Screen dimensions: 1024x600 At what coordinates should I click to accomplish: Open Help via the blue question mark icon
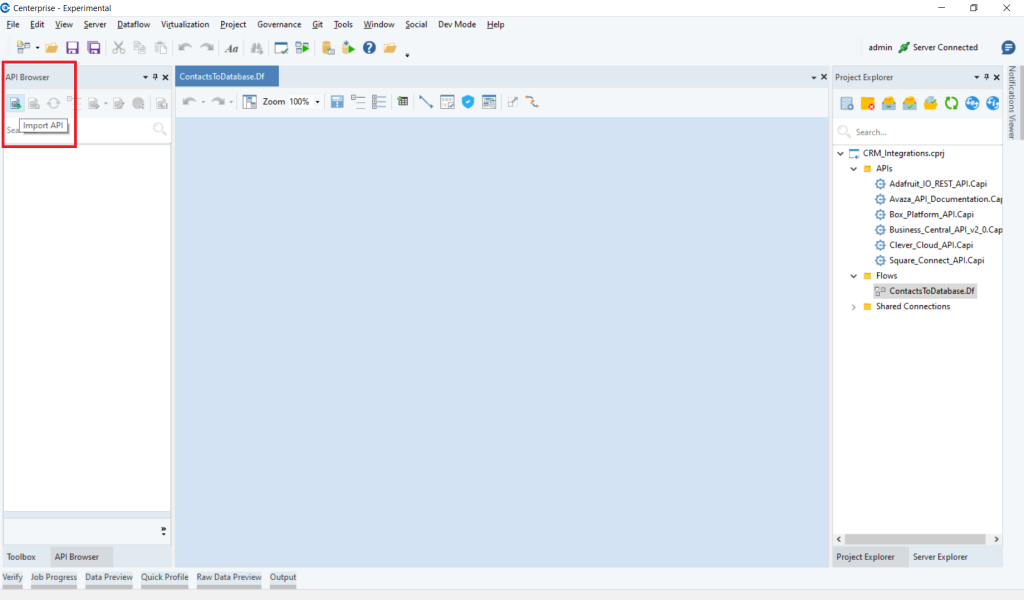tap(369, 47)
